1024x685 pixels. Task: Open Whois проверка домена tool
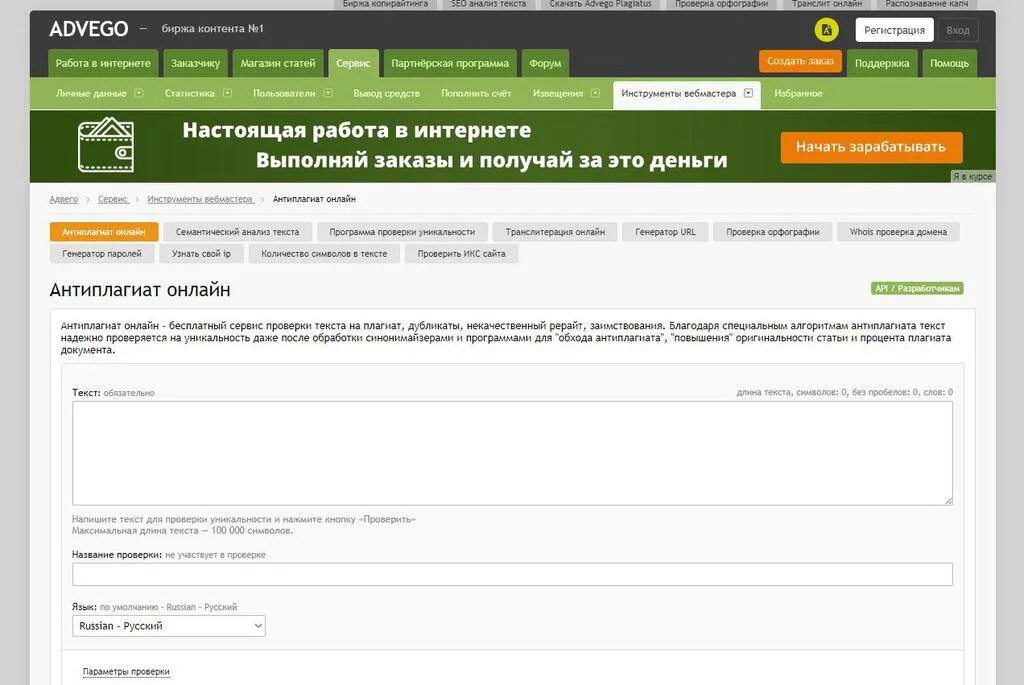898,232
